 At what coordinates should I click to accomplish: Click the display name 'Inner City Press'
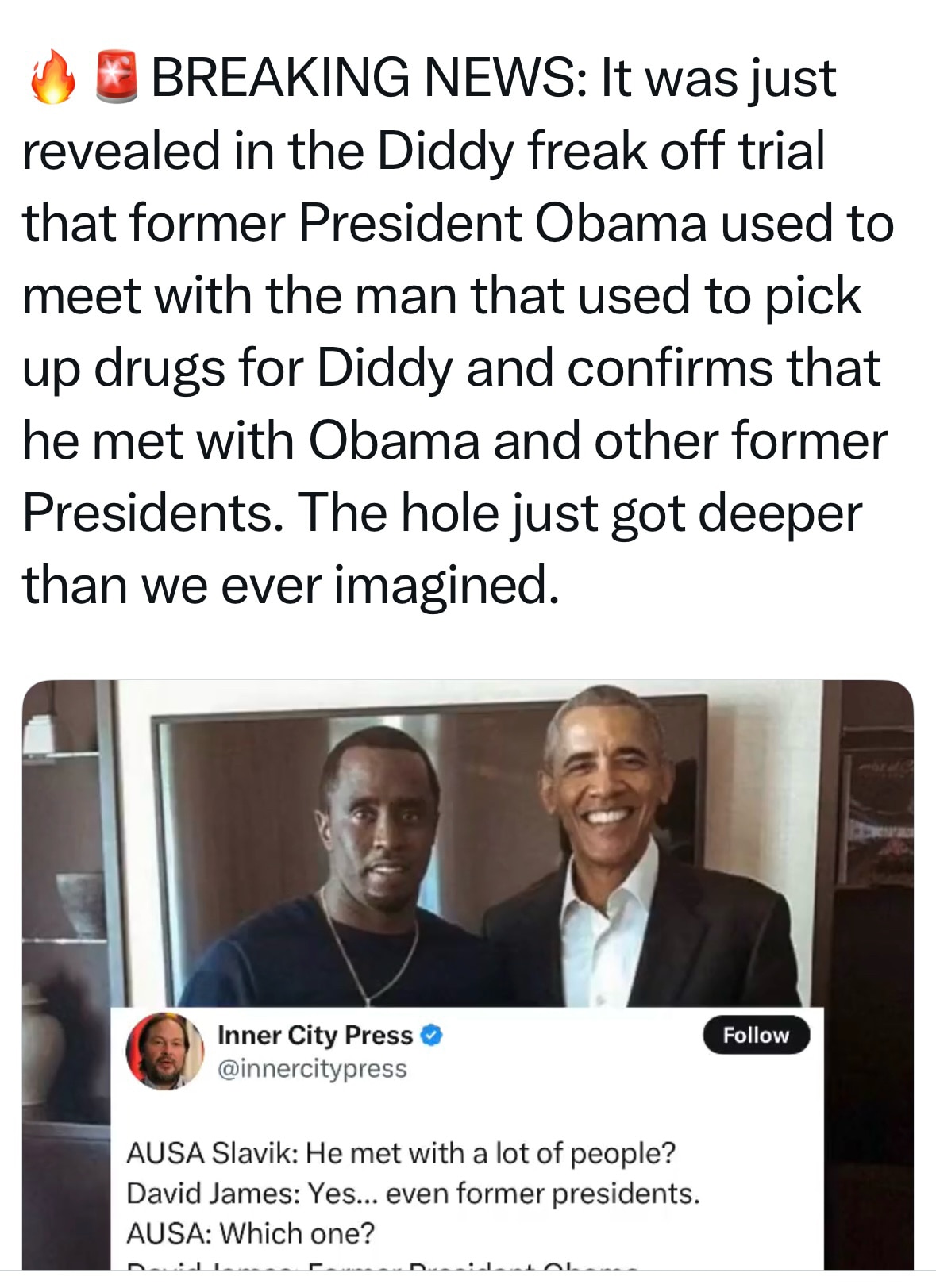coord(314,1033)
